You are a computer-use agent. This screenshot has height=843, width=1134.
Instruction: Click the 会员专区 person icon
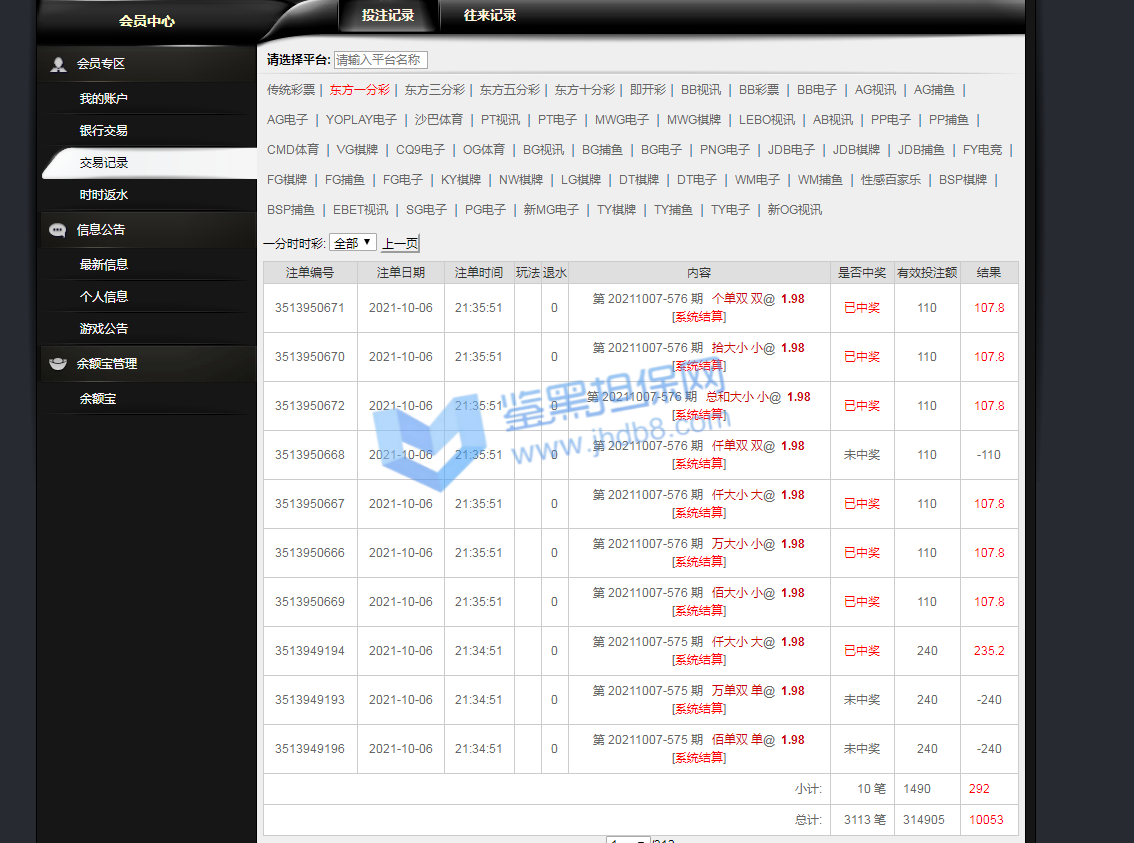[58, 64]
